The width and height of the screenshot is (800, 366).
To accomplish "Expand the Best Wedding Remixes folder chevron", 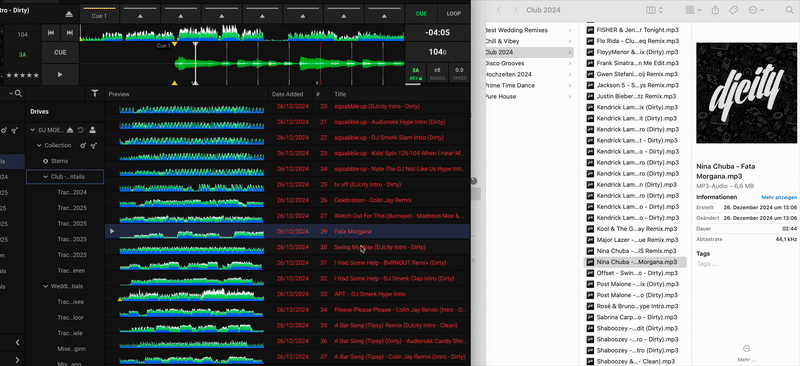I will (x=570, y=30).
